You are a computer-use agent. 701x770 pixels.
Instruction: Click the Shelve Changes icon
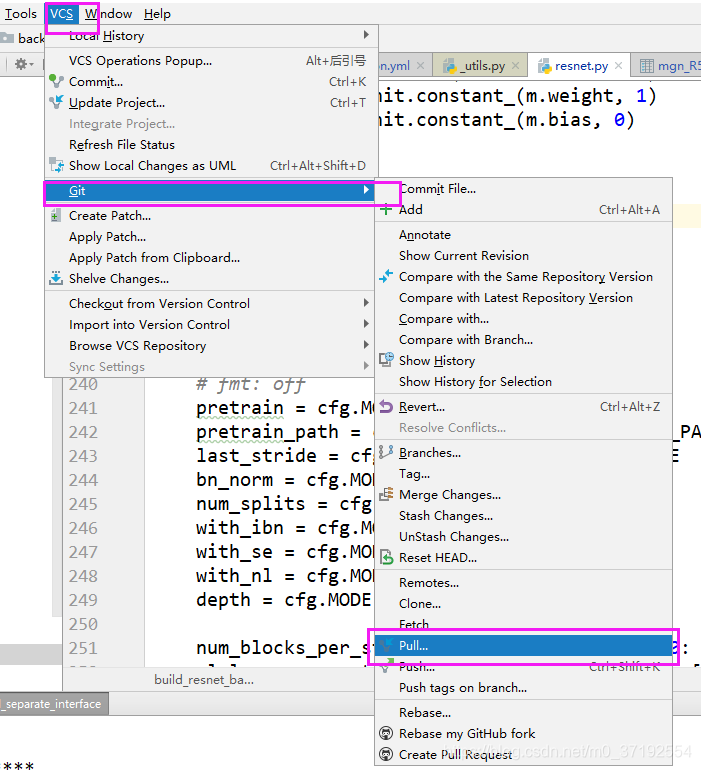pyautogui.click(x=56, y=278)
